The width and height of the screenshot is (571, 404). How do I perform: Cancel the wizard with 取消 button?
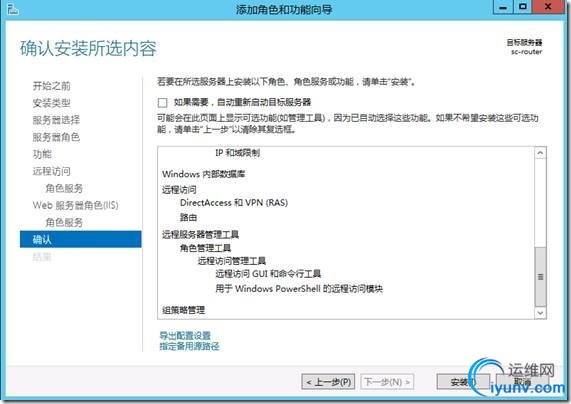coord(523,382)
